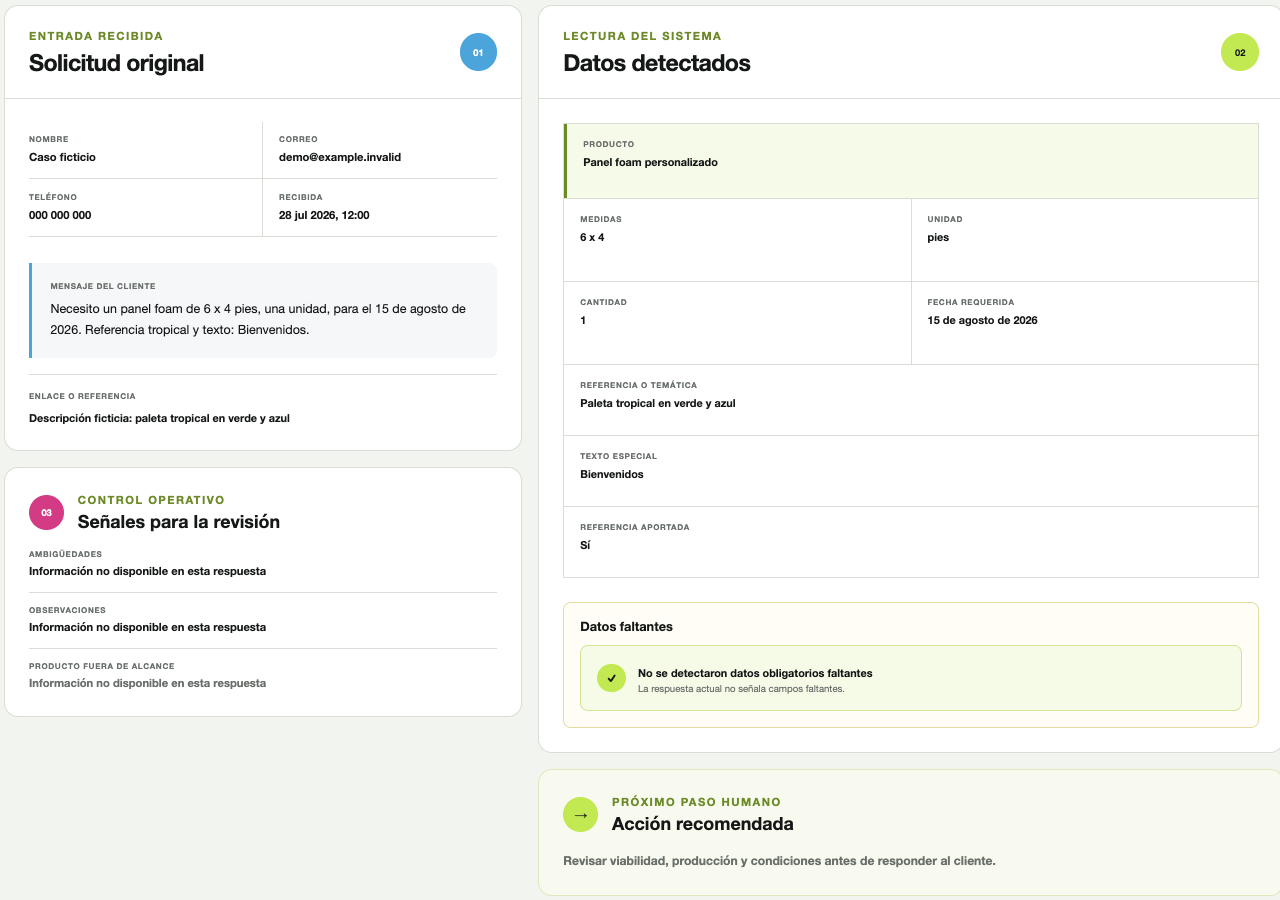The width and height of the screenshot is (1280, 900).
Task: Click the Entrada recibida label
Action: 96,36
